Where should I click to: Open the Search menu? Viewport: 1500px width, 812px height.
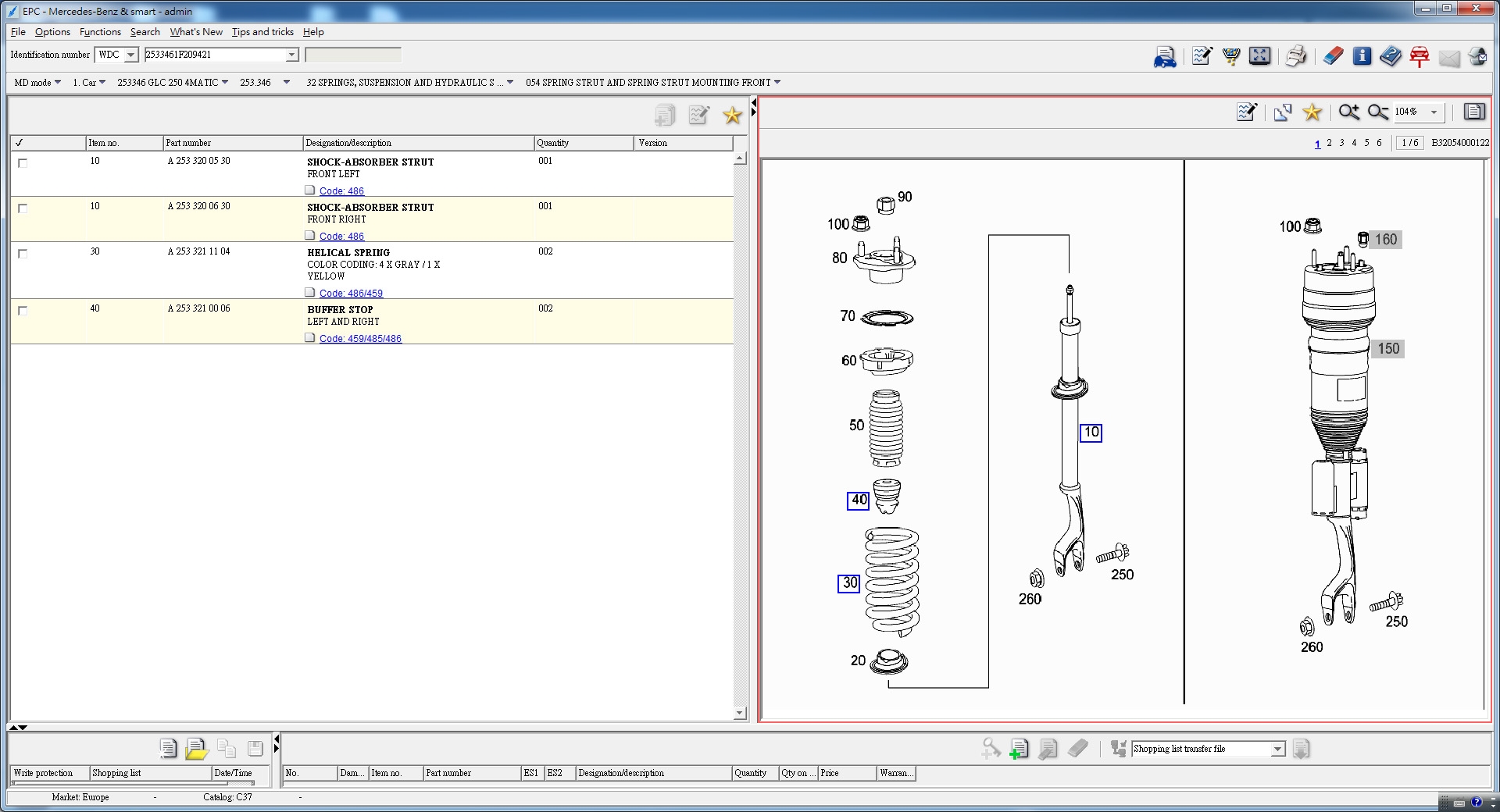tap(145, 32)
